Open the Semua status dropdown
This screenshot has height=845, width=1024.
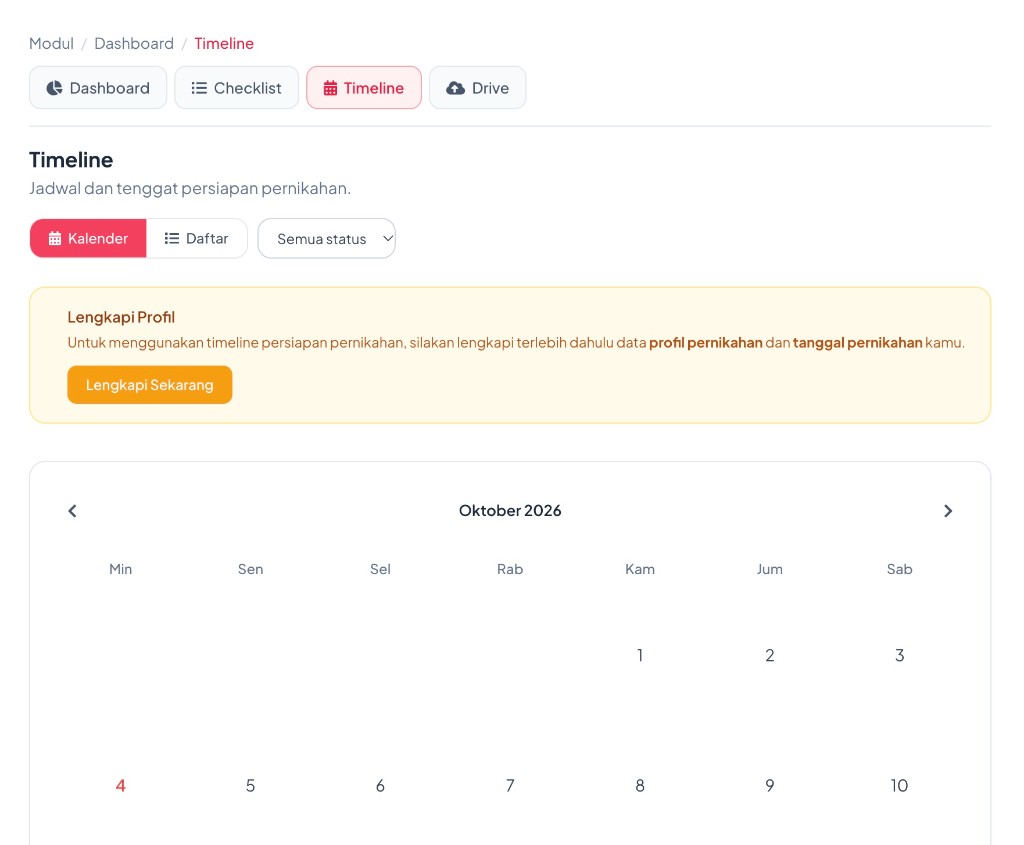tap(327, 238)
